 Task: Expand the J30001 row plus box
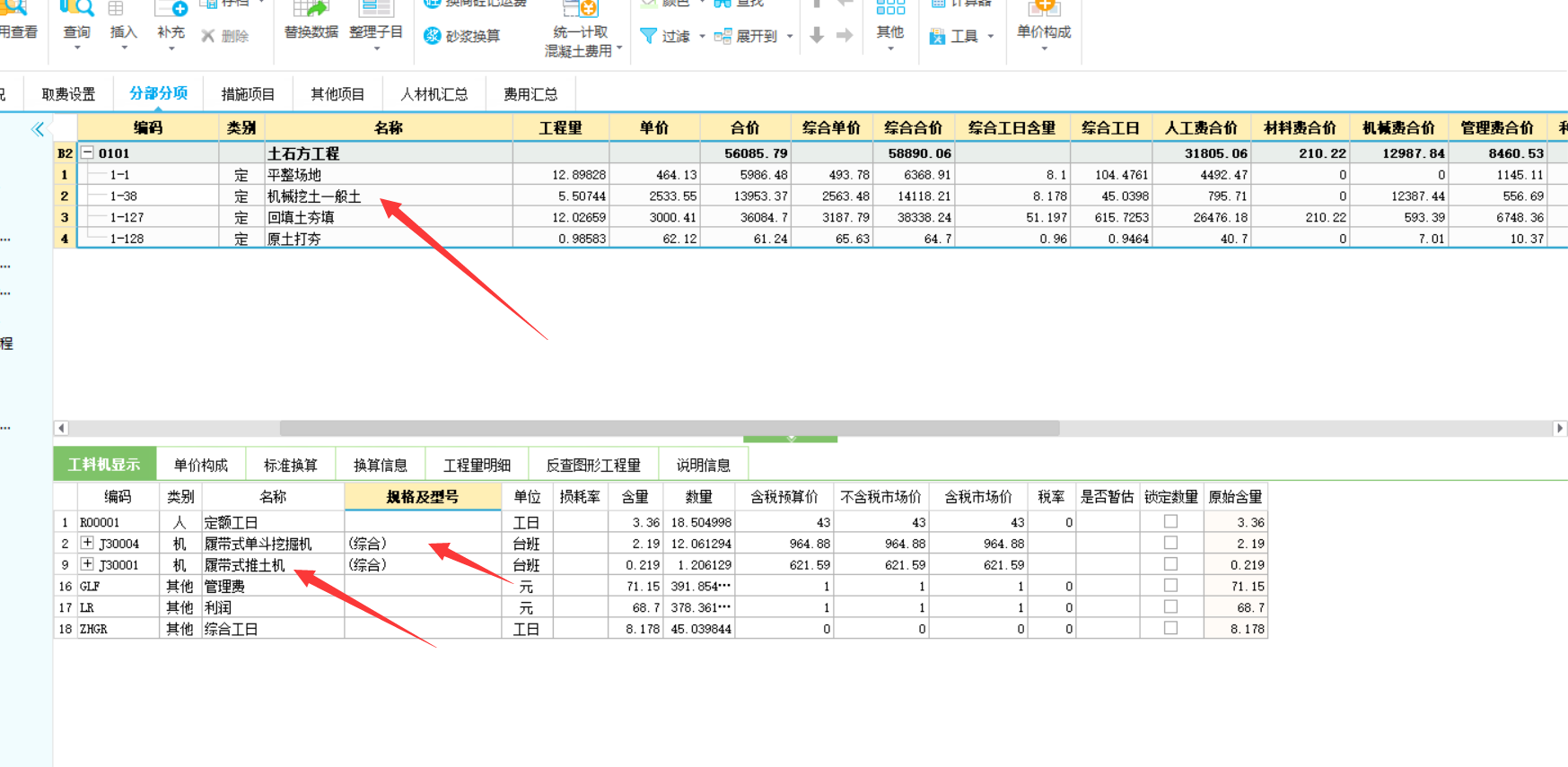click(x=87, y=564)
